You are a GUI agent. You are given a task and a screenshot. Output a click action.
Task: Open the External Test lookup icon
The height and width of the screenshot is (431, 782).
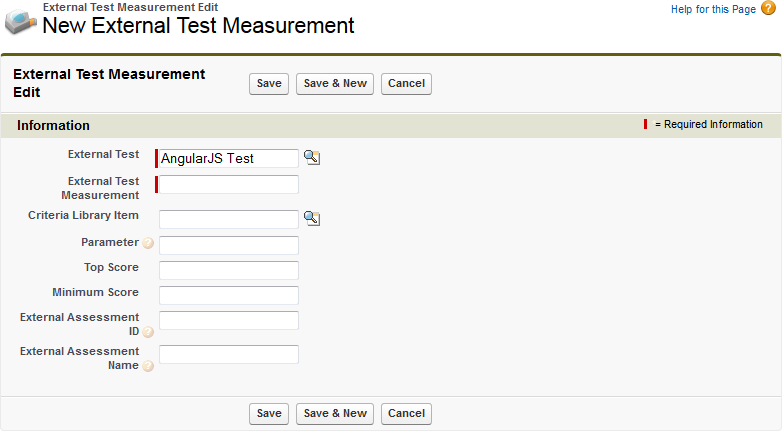point(312,158)
